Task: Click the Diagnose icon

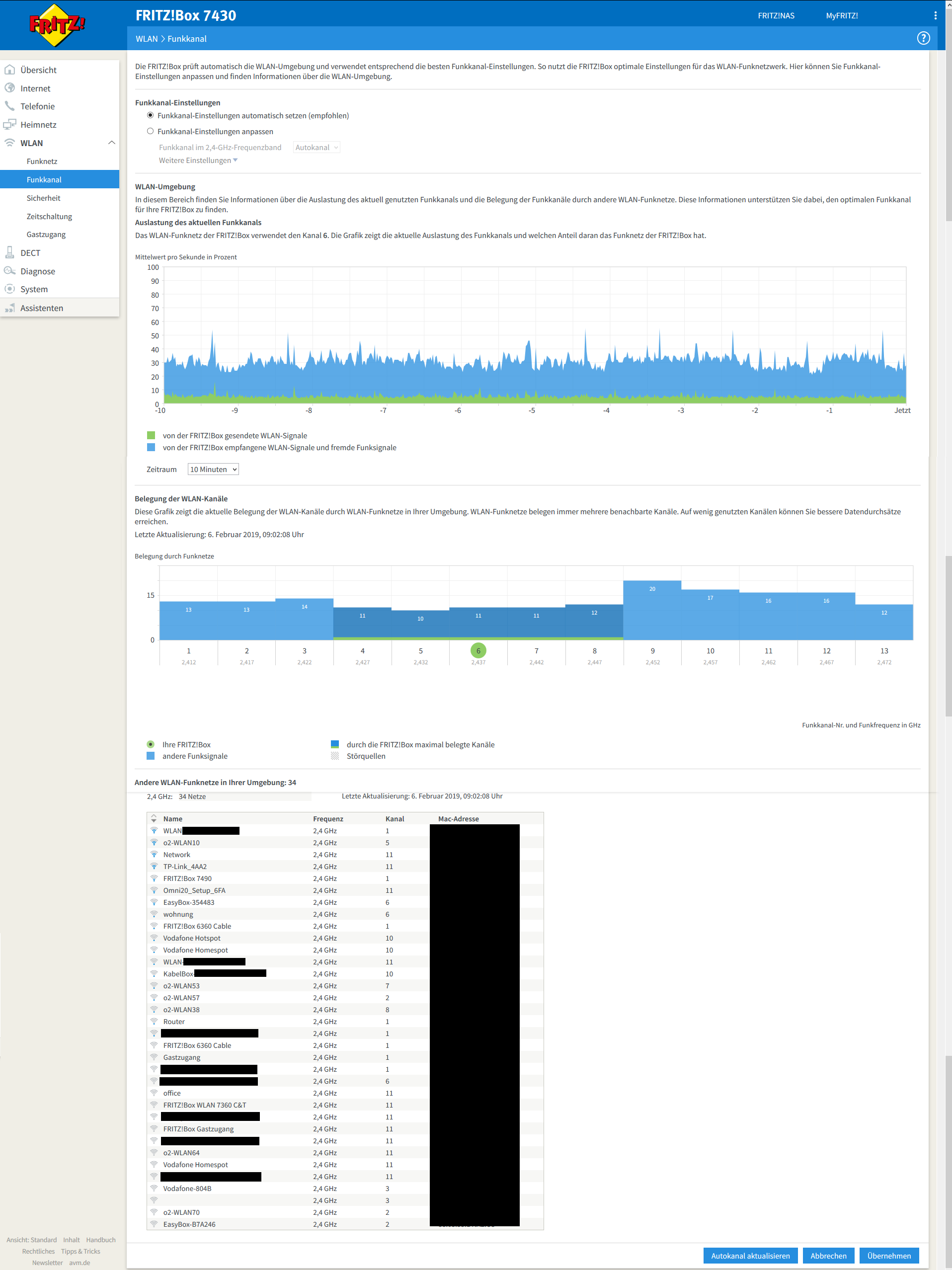Action: [10, 271]
